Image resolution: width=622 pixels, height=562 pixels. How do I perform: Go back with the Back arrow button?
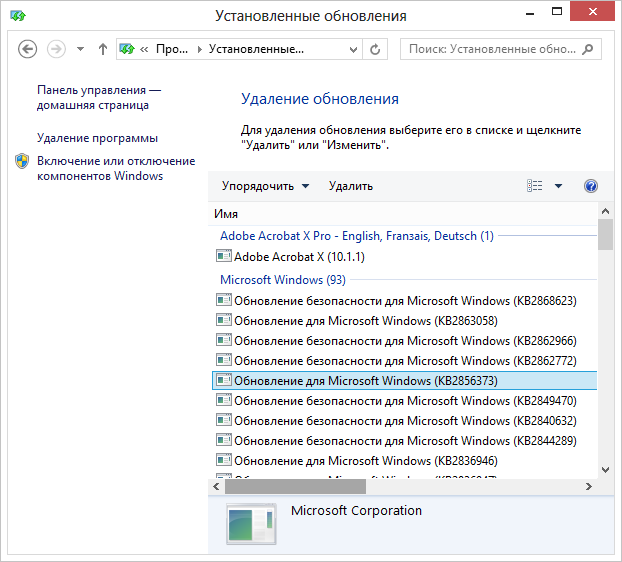[28, 50]
